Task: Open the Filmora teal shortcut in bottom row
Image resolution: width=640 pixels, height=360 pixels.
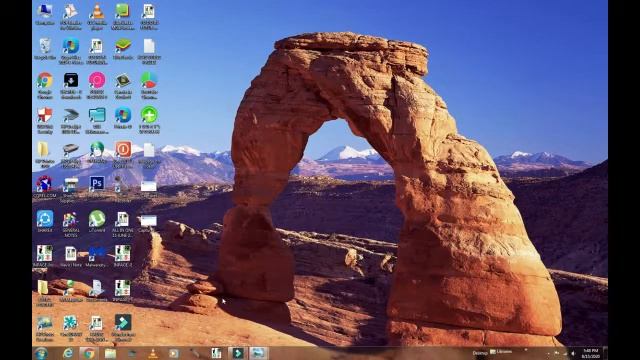Action: pyautogui.click(x=123, y=328)
